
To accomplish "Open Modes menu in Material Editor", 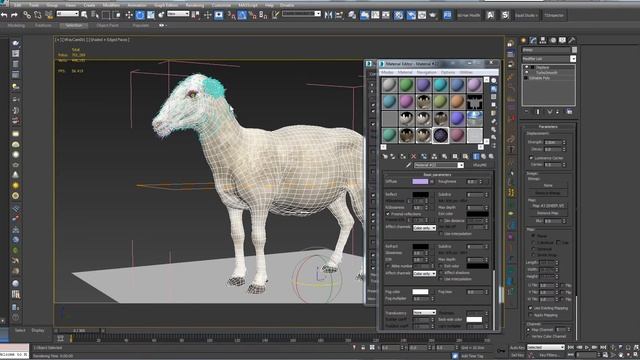I will tap(387, 72).
